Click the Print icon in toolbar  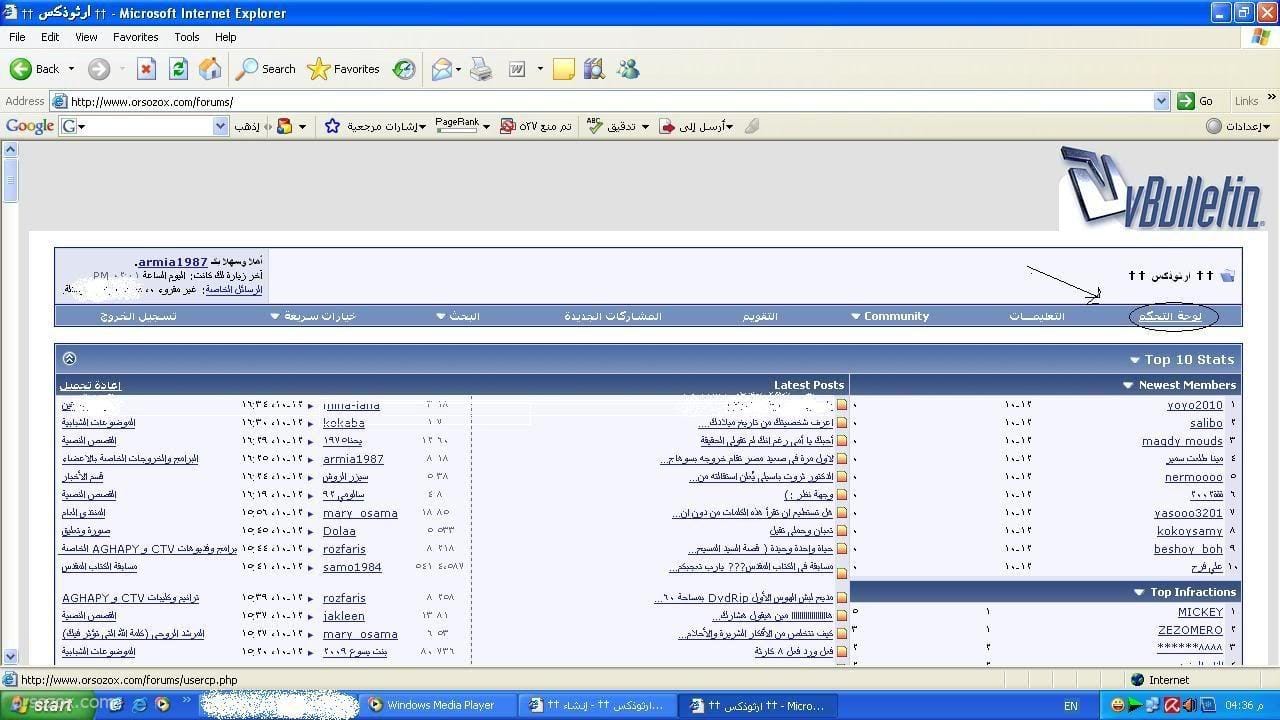[481, 69]
